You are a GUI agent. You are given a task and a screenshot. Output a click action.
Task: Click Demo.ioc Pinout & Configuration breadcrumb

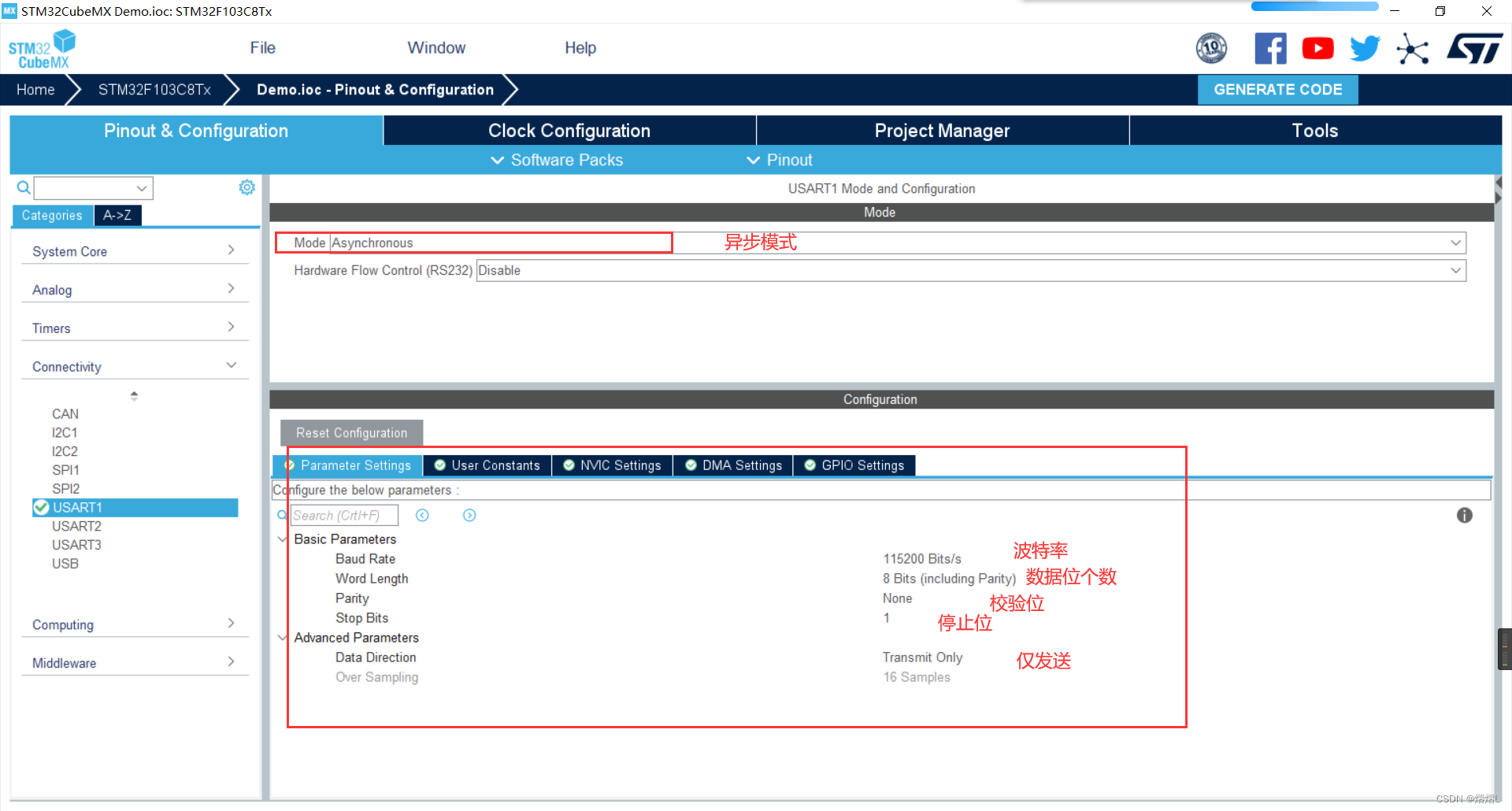pos(375,90)
